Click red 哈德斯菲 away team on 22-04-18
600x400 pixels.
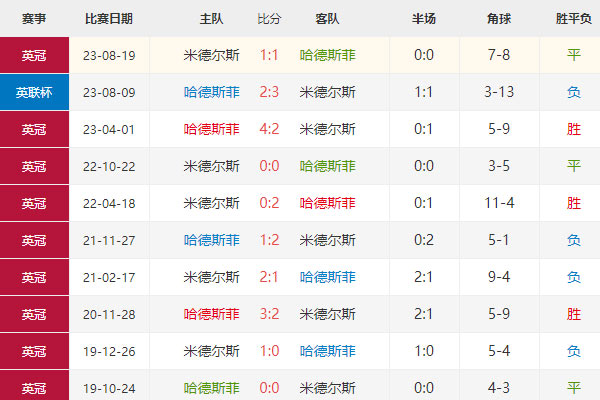pos(328,203)
